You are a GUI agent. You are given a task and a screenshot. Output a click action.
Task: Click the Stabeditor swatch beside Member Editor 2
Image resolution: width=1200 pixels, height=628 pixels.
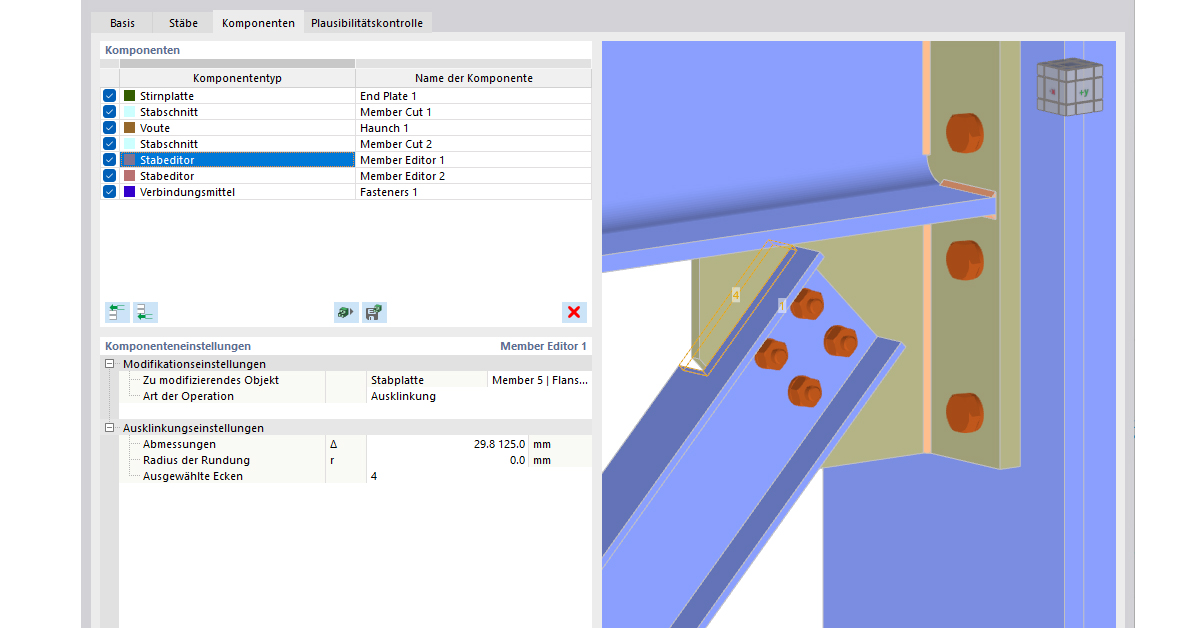click(x=129, y=176)
